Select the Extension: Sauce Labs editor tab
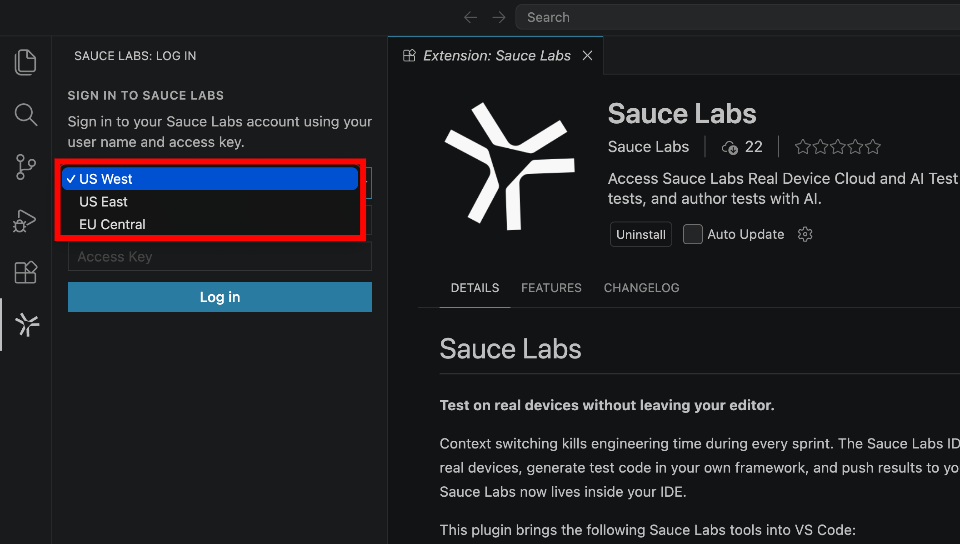The height and width of the screenshot is (544, 960). coord(496,56)
